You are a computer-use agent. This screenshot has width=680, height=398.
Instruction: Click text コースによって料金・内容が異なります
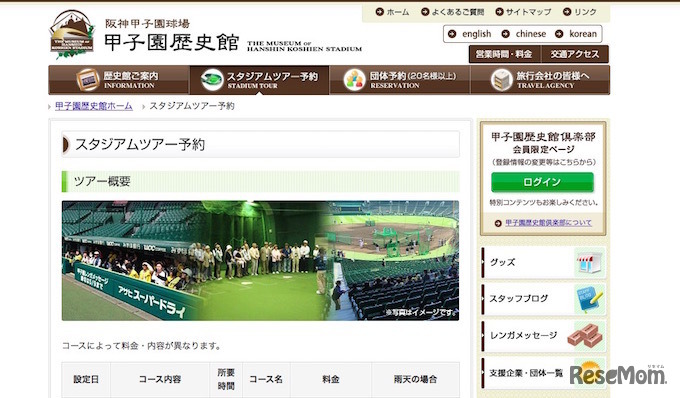pos(142,346)
